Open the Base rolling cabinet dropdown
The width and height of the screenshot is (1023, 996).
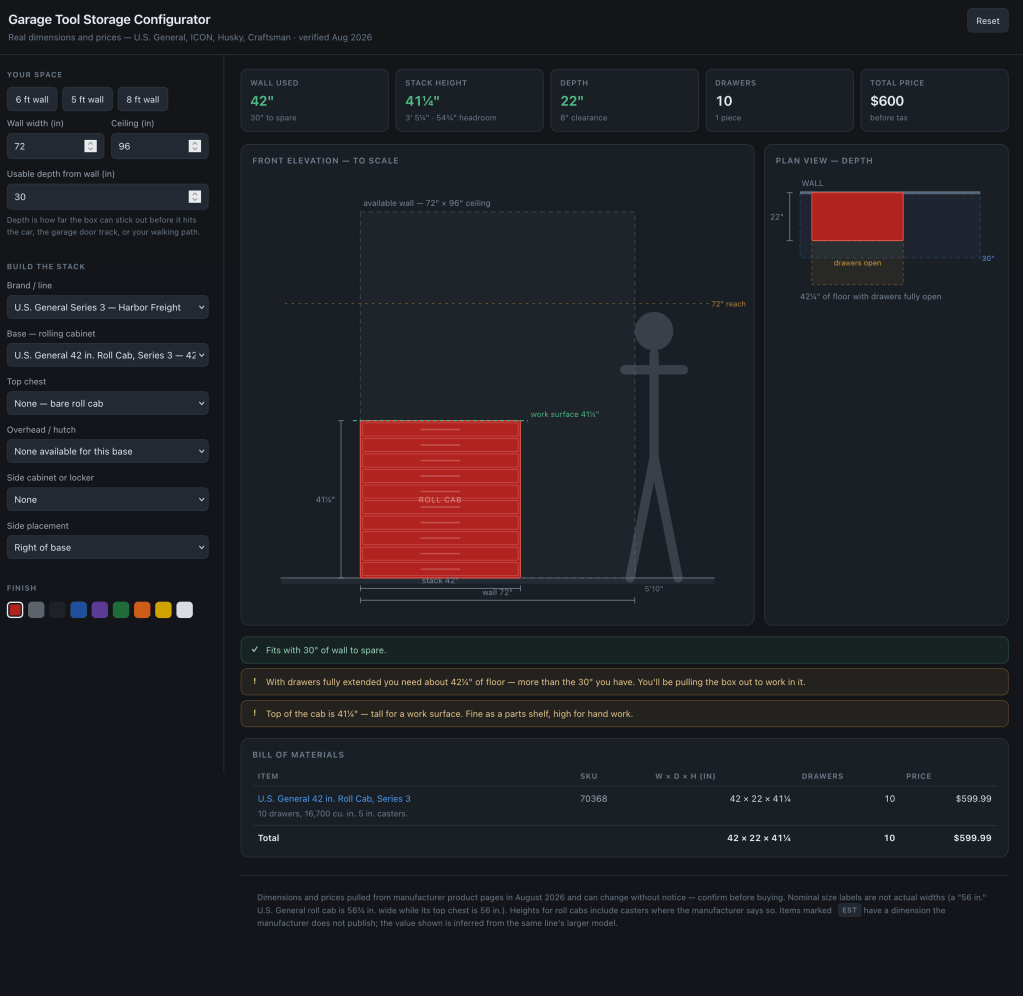pos(108,355)
